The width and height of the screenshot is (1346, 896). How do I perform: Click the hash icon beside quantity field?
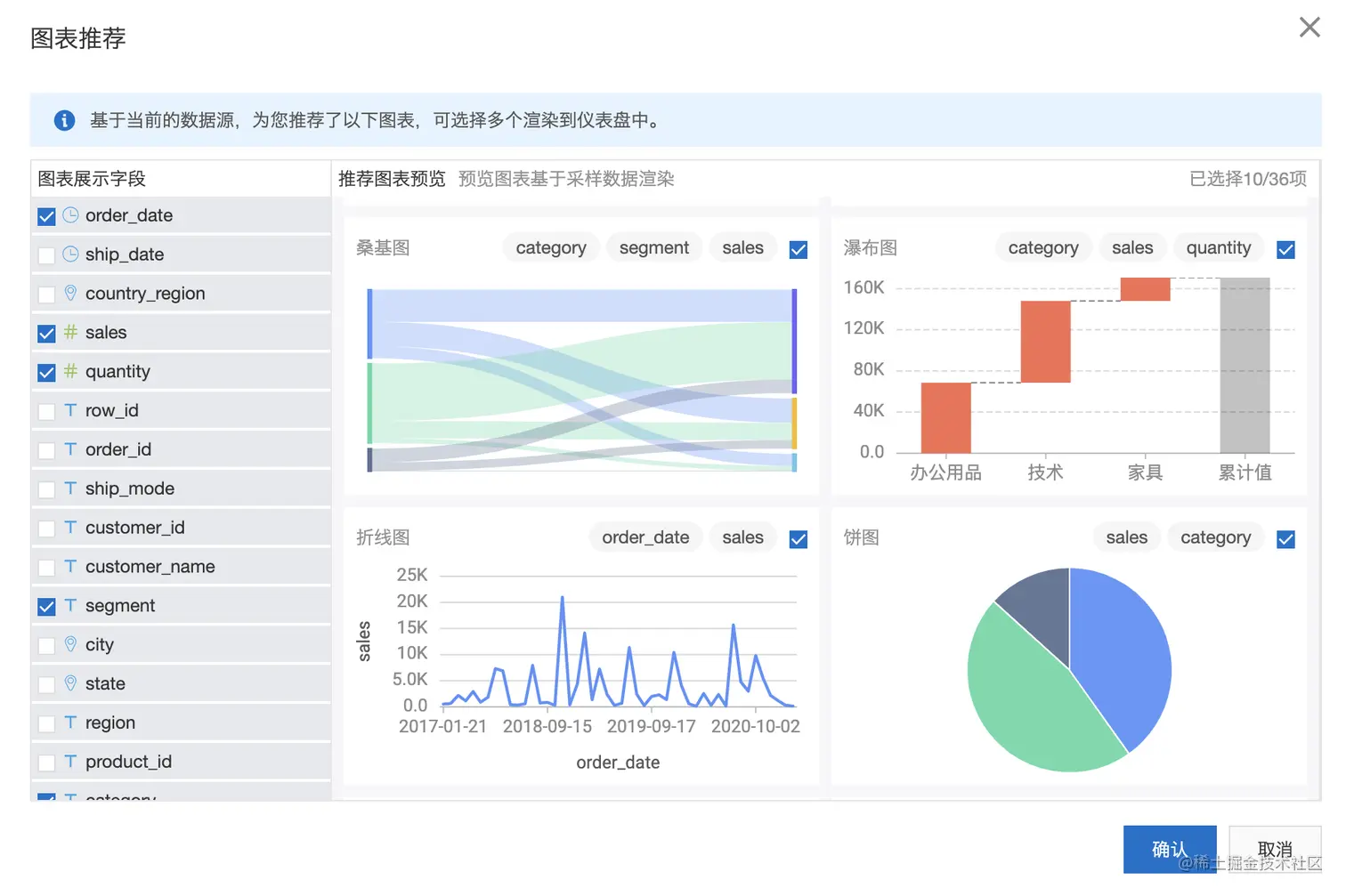click(70, 371)
